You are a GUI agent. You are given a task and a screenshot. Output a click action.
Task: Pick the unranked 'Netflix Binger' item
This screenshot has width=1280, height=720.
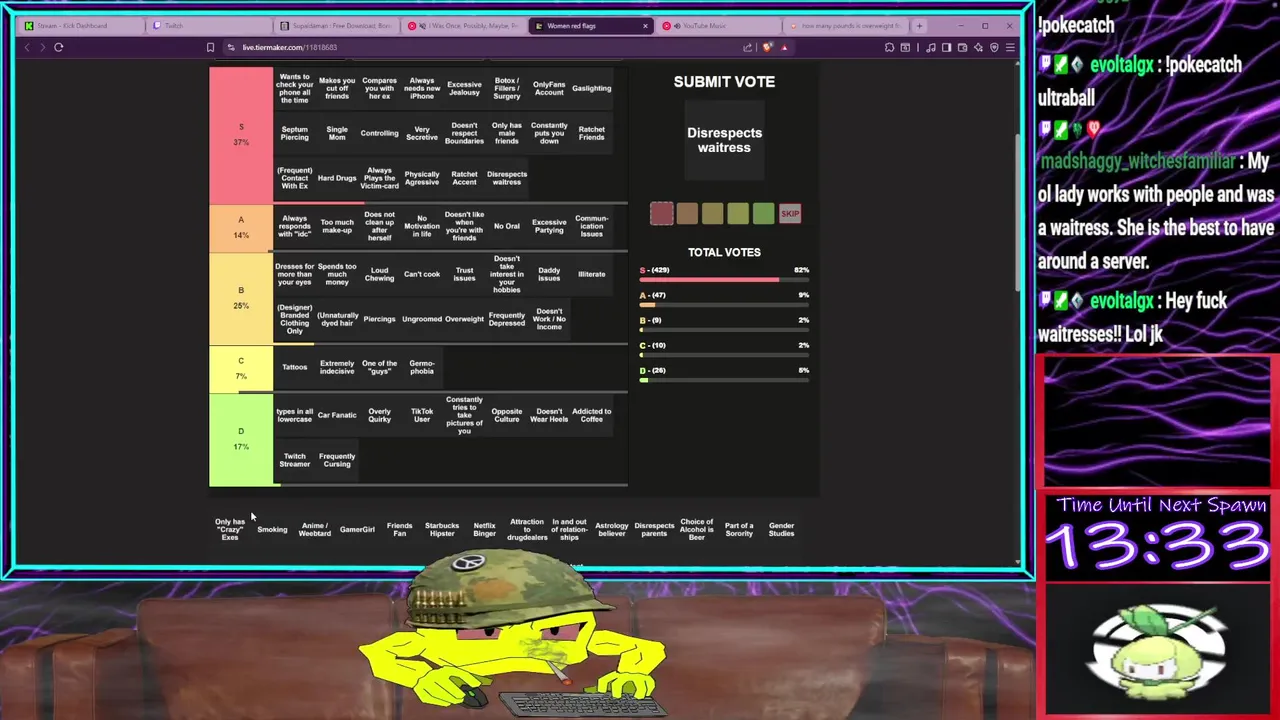pos(484,529)
